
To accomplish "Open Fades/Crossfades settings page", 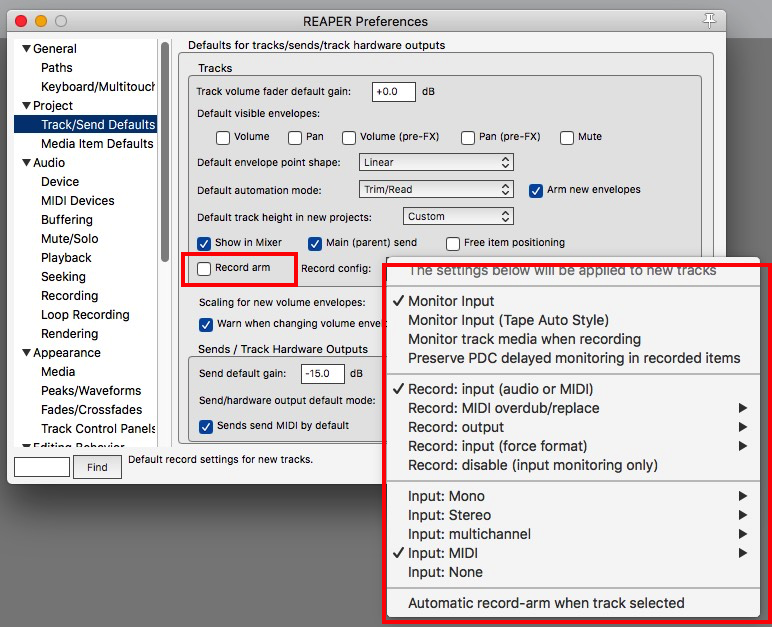I will point(92,410).
